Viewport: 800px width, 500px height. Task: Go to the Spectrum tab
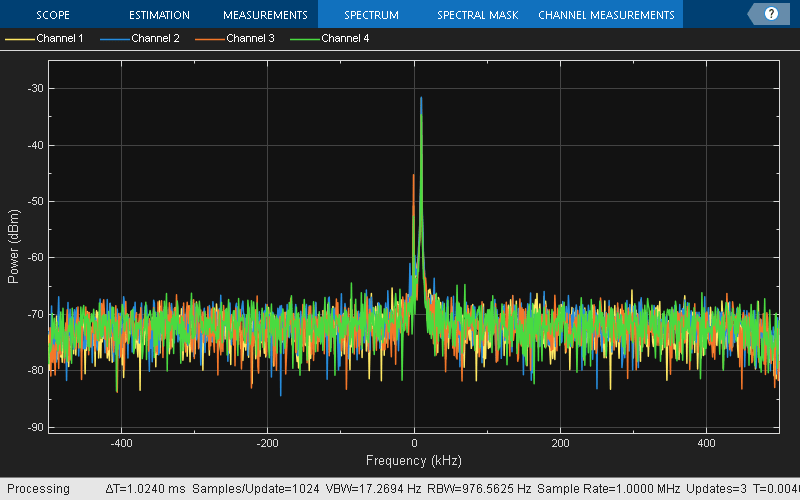click(371, 15)
